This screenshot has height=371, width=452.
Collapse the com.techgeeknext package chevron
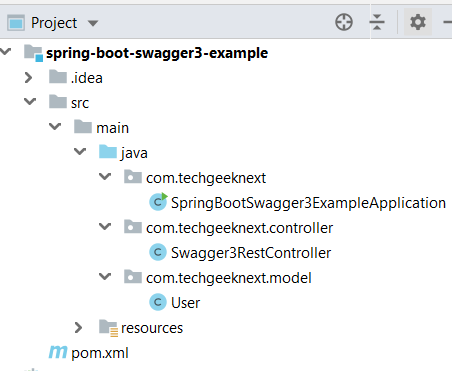(105, 176)
